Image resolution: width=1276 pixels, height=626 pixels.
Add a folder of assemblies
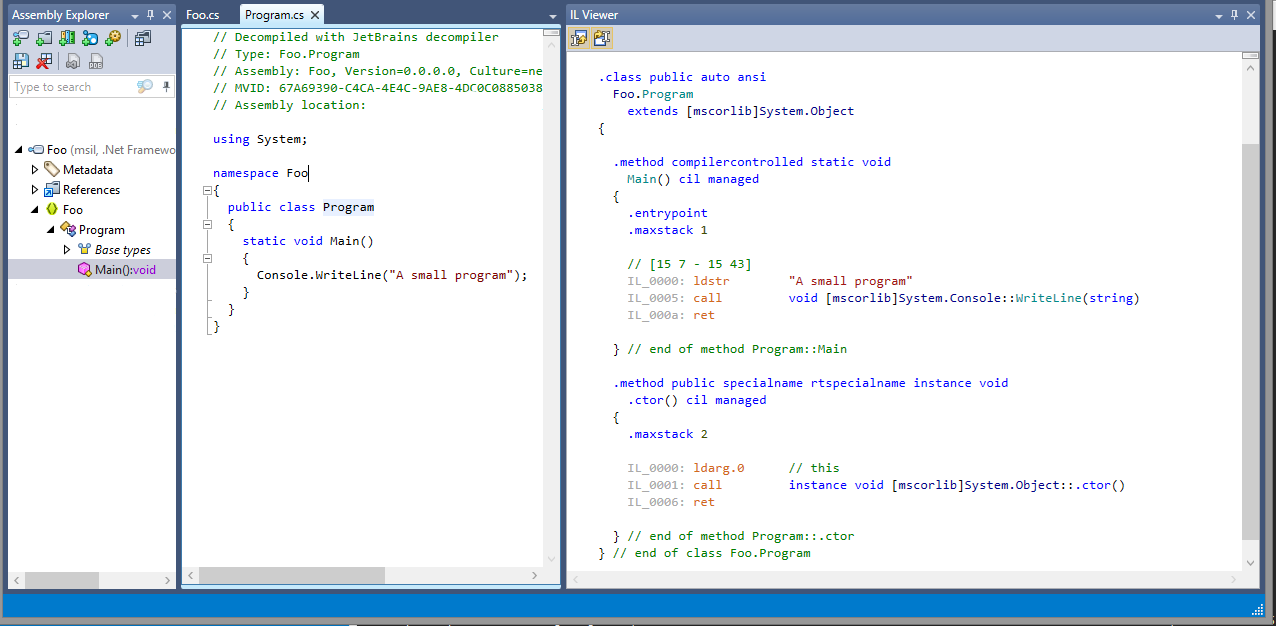(43, 37)
